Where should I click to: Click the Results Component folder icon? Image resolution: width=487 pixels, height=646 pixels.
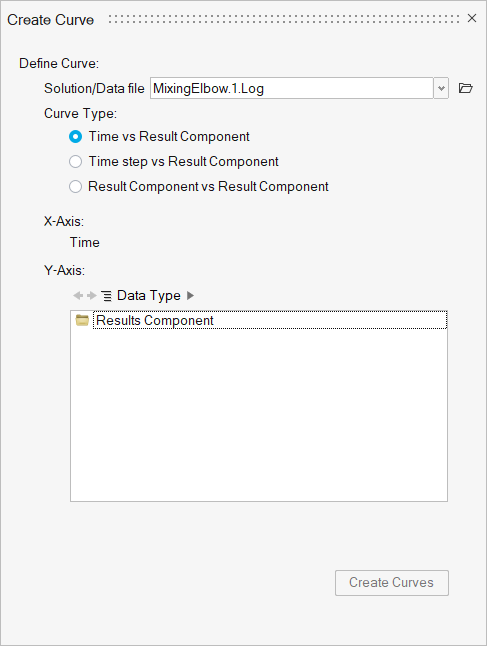tap(82, 320)
